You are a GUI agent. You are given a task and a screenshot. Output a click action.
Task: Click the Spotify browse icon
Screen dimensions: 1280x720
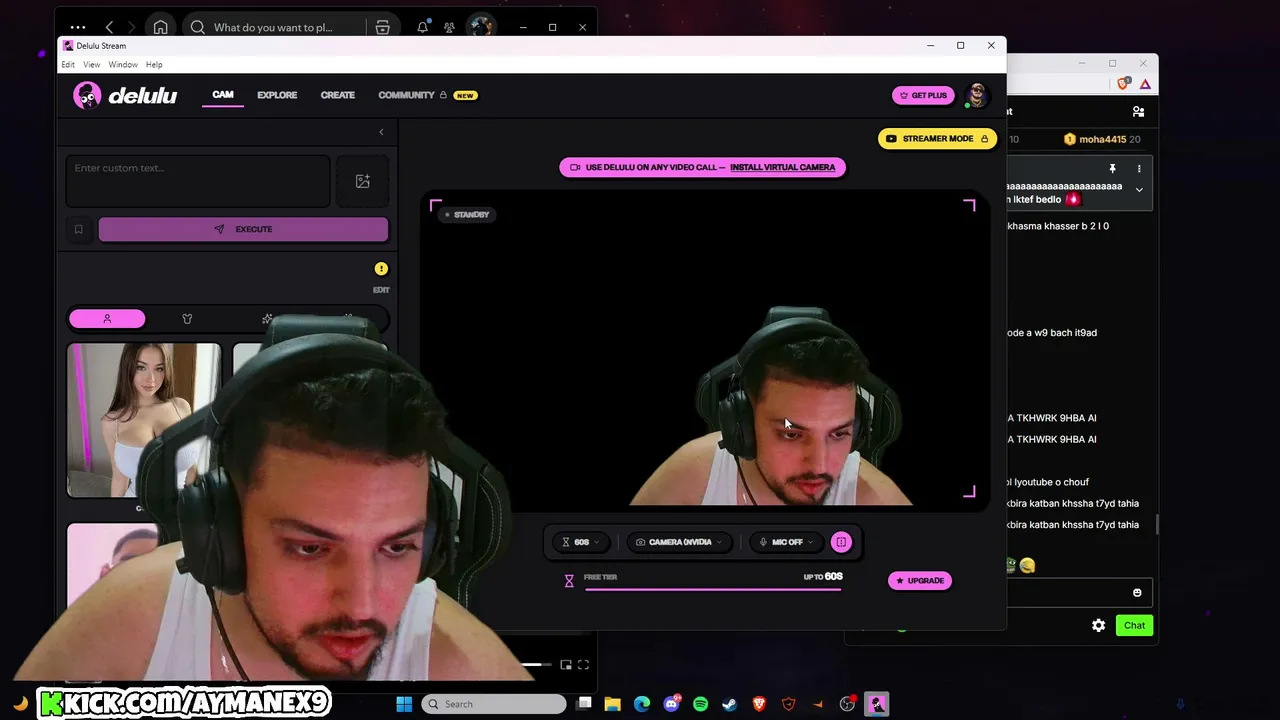382,27
